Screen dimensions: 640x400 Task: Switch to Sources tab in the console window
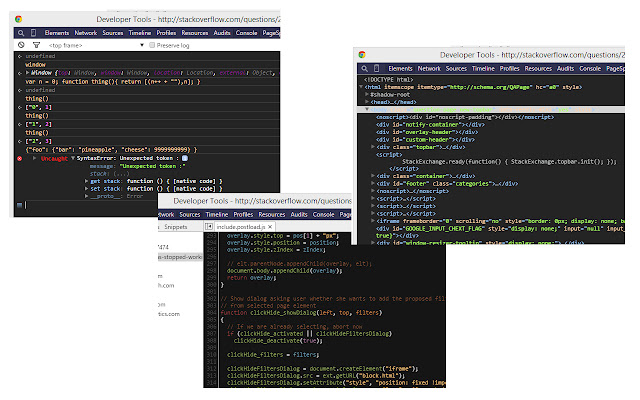pos(113,33)
